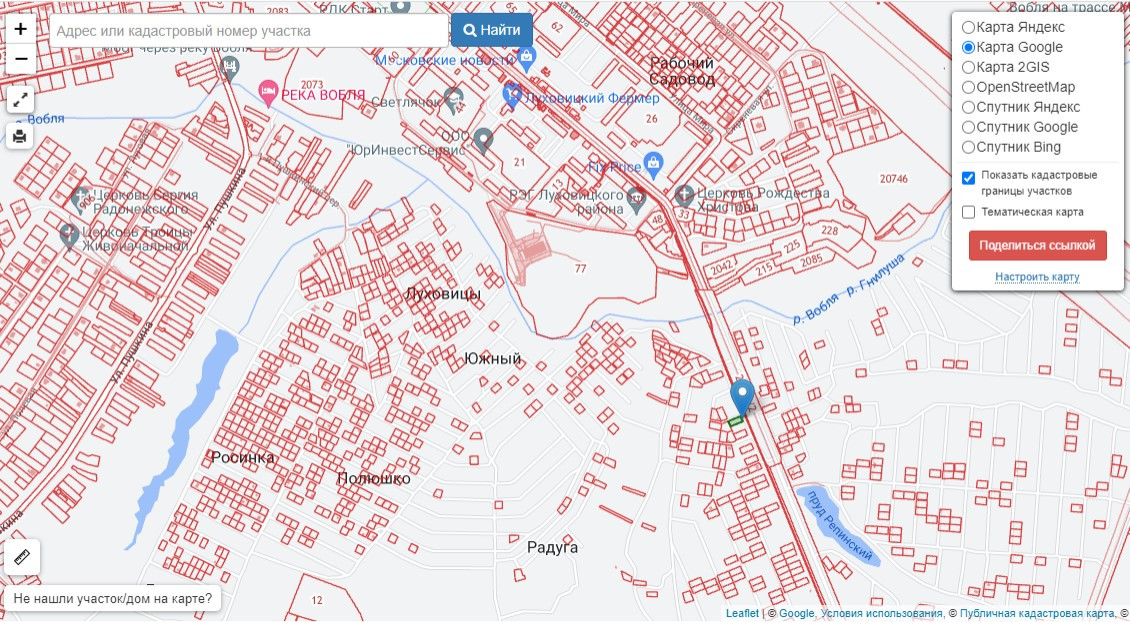Activate the ruler measure tool
The height and width of the screenshot is (622, 1130).
22,557
